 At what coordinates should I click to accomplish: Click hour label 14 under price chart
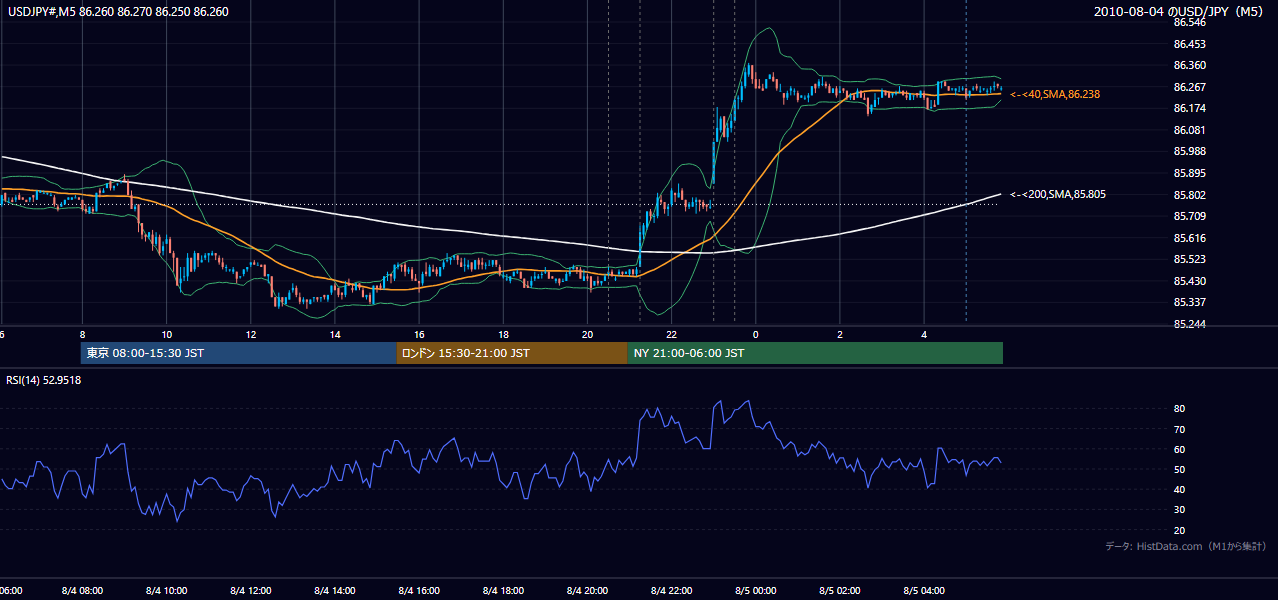click(x=335, y=335)
